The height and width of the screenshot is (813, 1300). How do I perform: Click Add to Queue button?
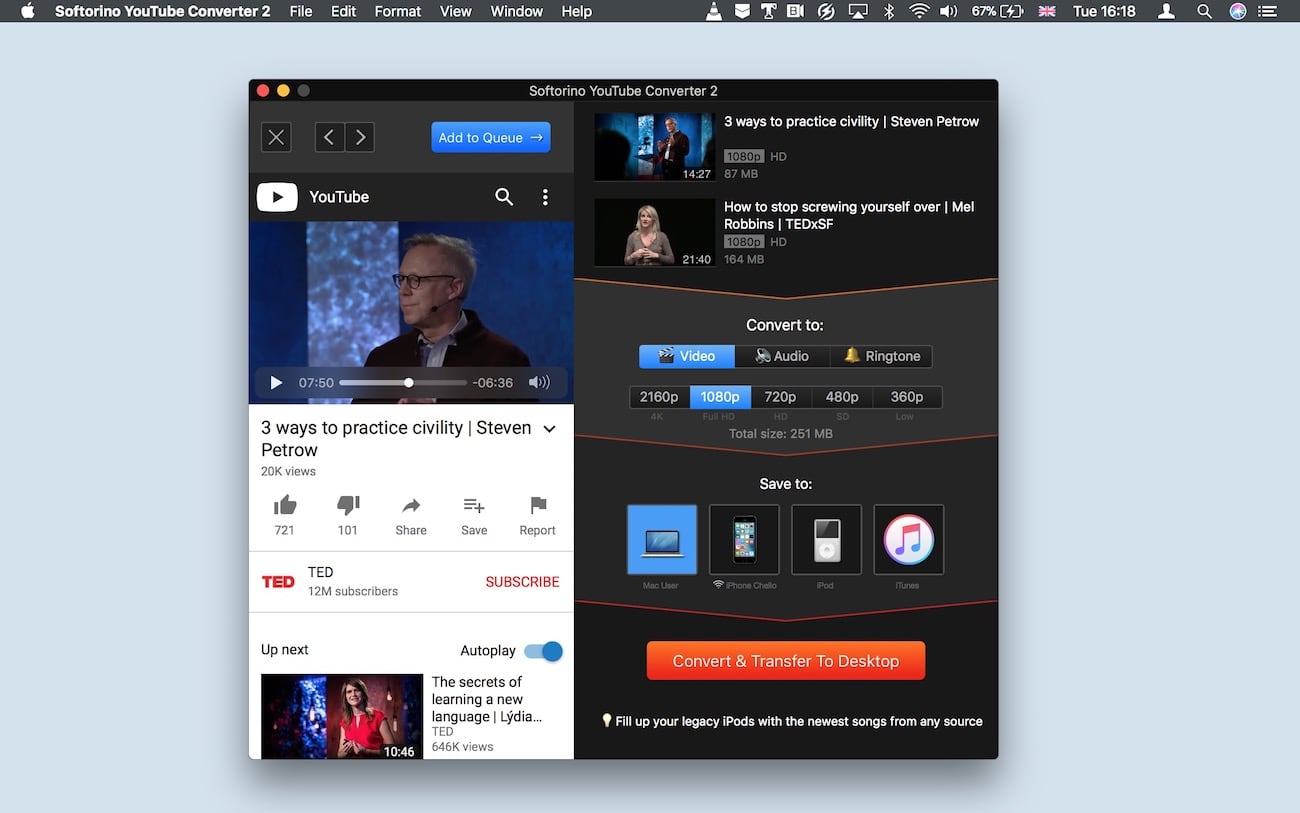(x=491, y=137)
